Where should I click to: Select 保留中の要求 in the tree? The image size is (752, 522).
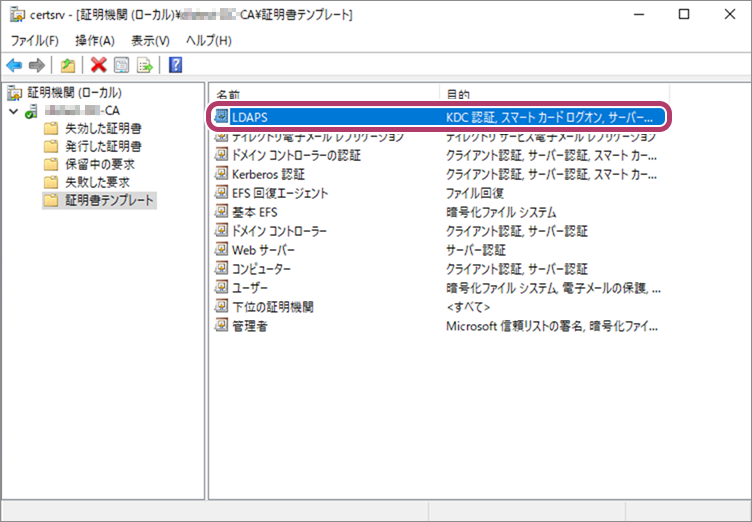(x=100, y=165)
